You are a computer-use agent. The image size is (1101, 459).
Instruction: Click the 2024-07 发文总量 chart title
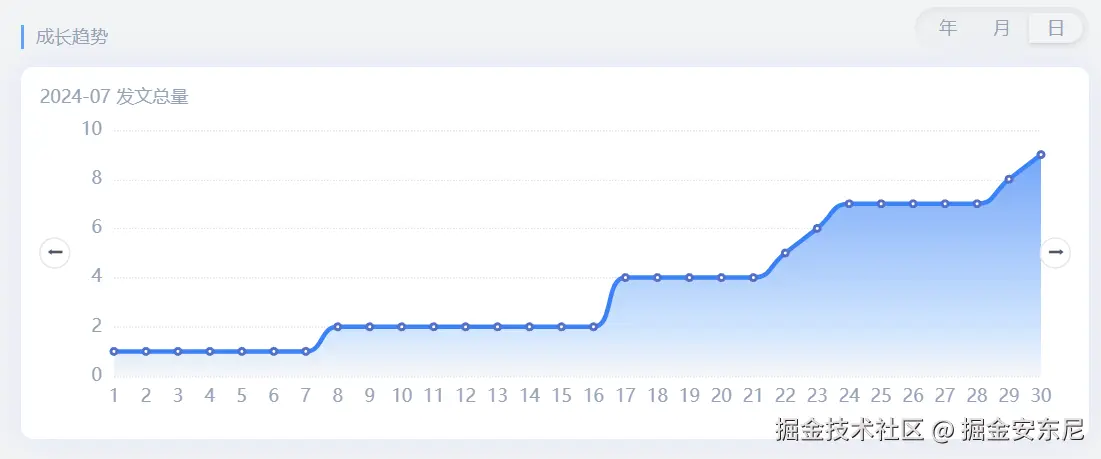coord(114,97)
